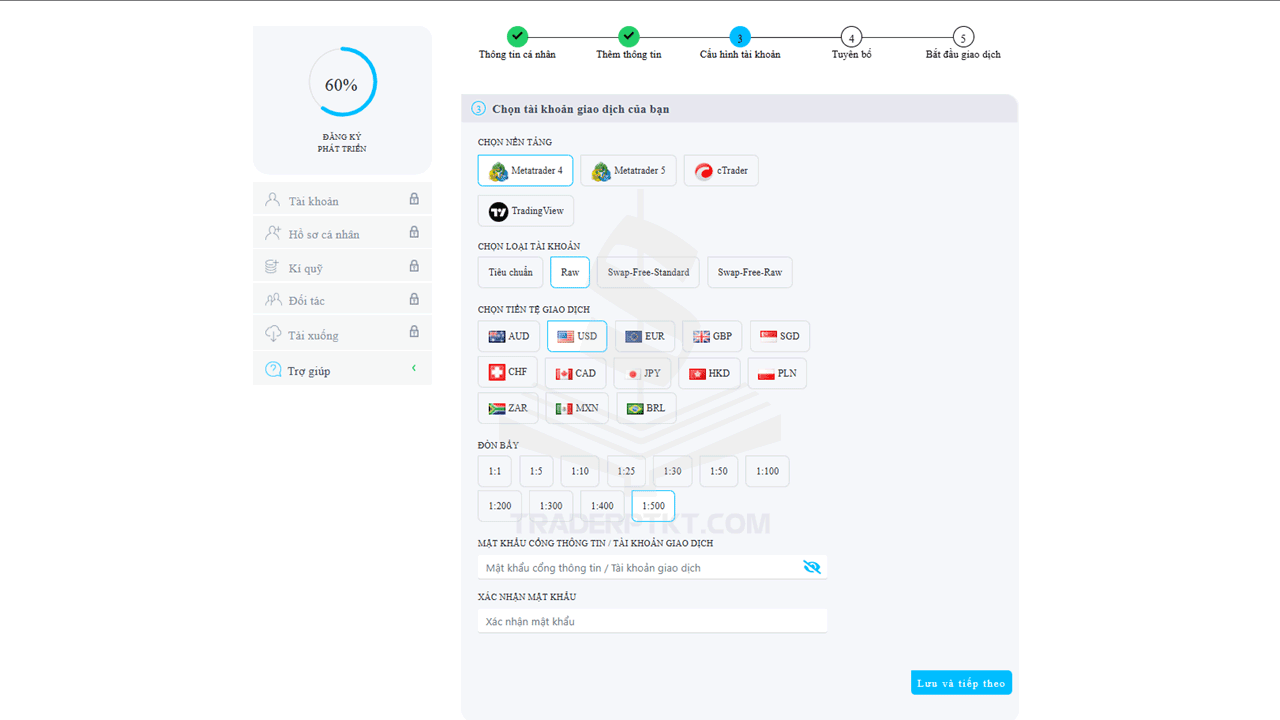Pick JPY currency option
The width and height of the screenshot is (1280, 720).
[643, 373]
